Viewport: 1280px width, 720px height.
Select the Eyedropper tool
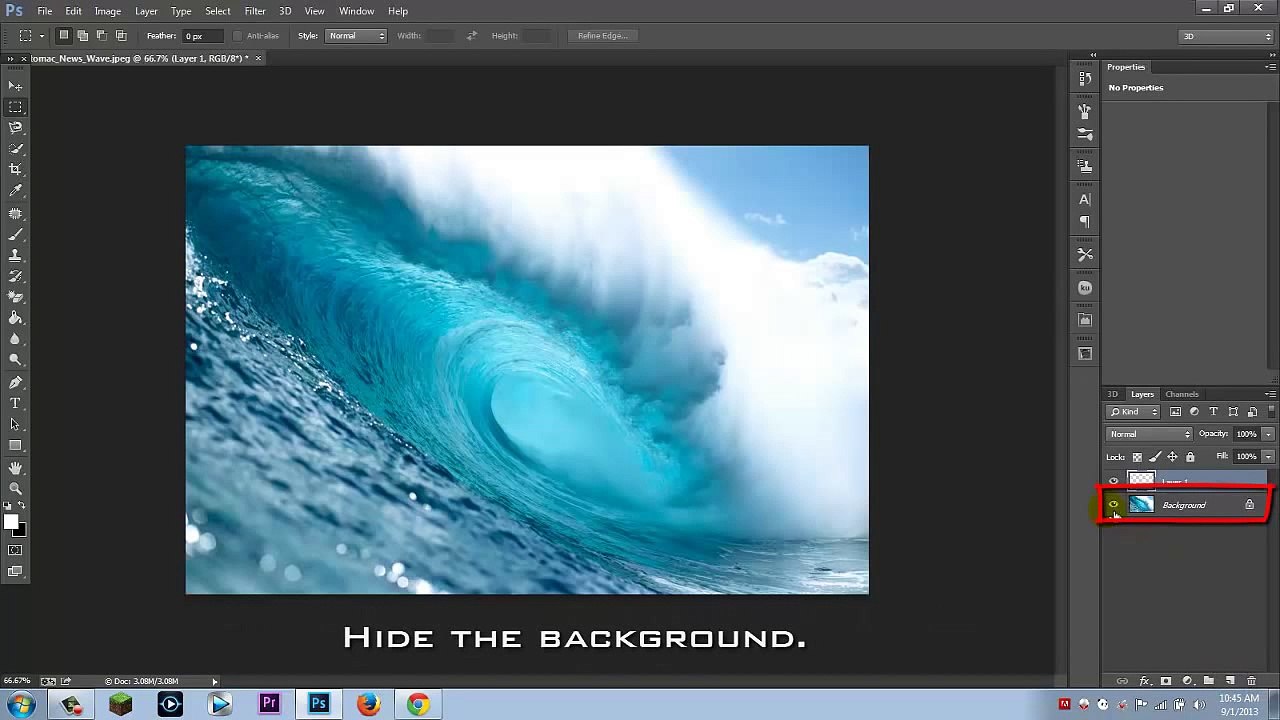point(15,191)
